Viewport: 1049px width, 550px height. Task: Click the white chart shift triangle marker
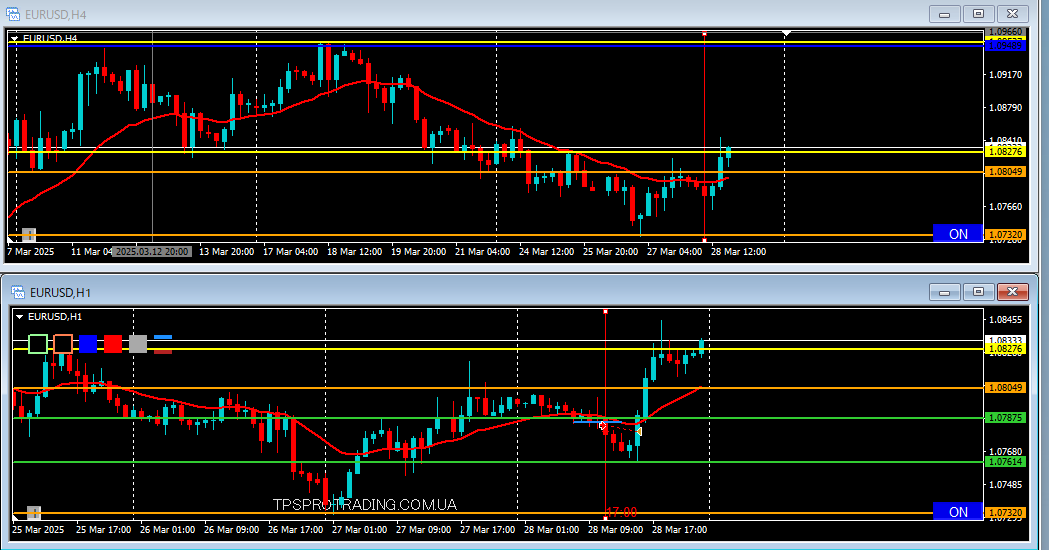tap(786, 35)
